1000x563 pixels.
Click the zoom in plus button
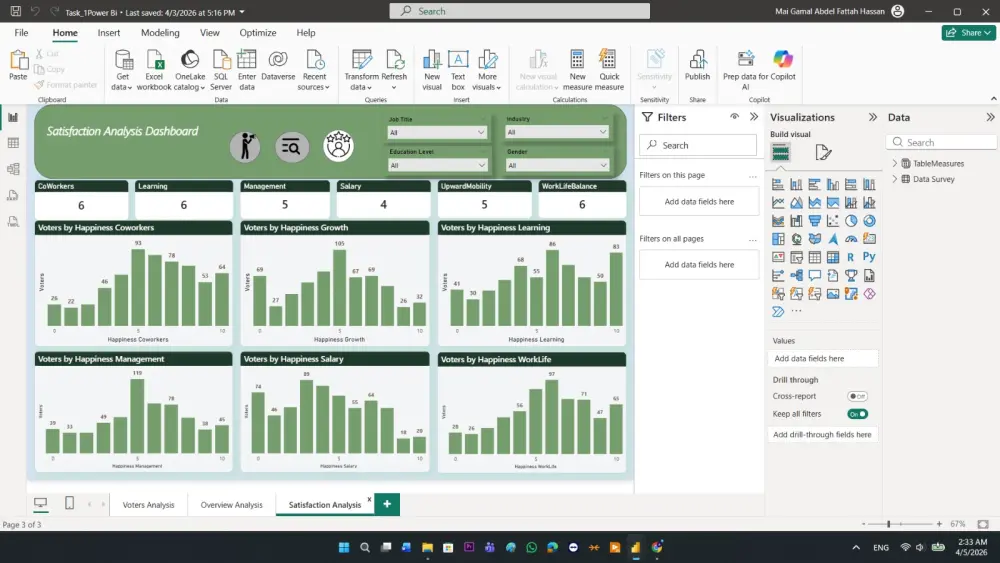939,524
